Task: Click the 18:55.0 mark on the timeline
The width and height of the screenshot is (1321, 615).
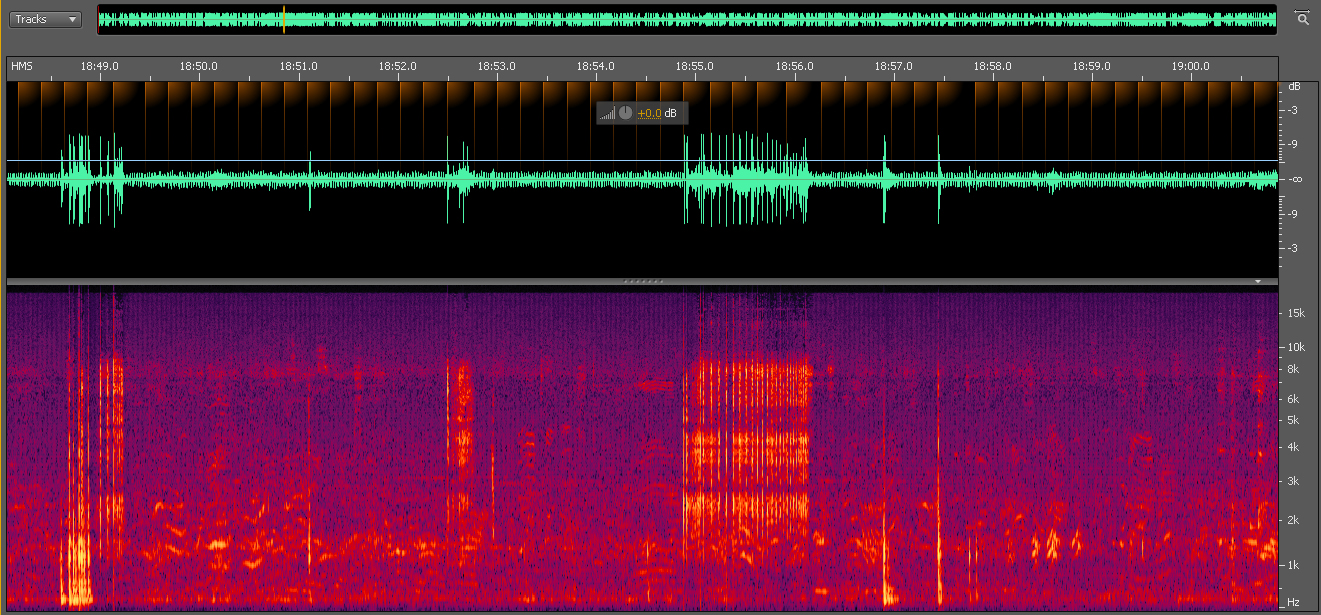Action: [694, 66]
